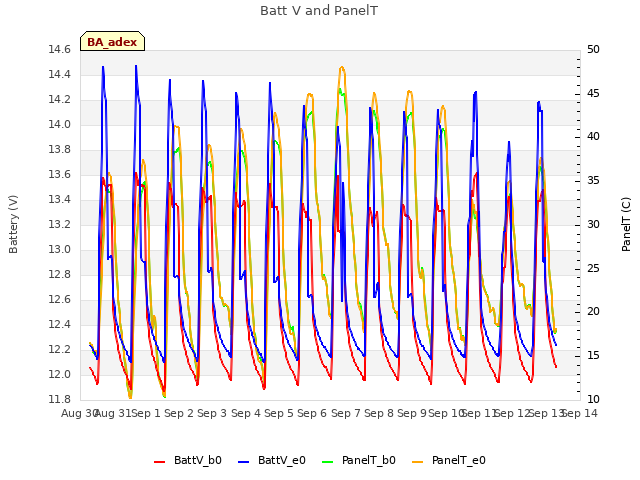Click the 15 tick on PanelT axis
640x480 pixels.
[x=593, y=356]
